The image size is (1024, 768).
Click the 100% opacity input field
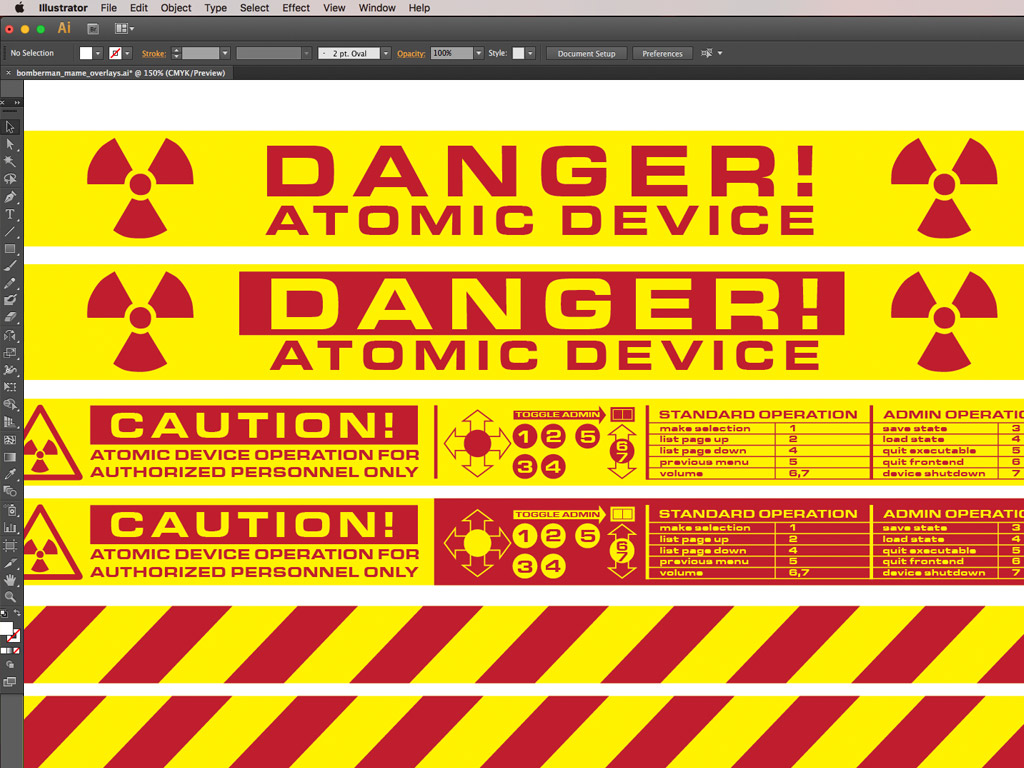(451, 54)
